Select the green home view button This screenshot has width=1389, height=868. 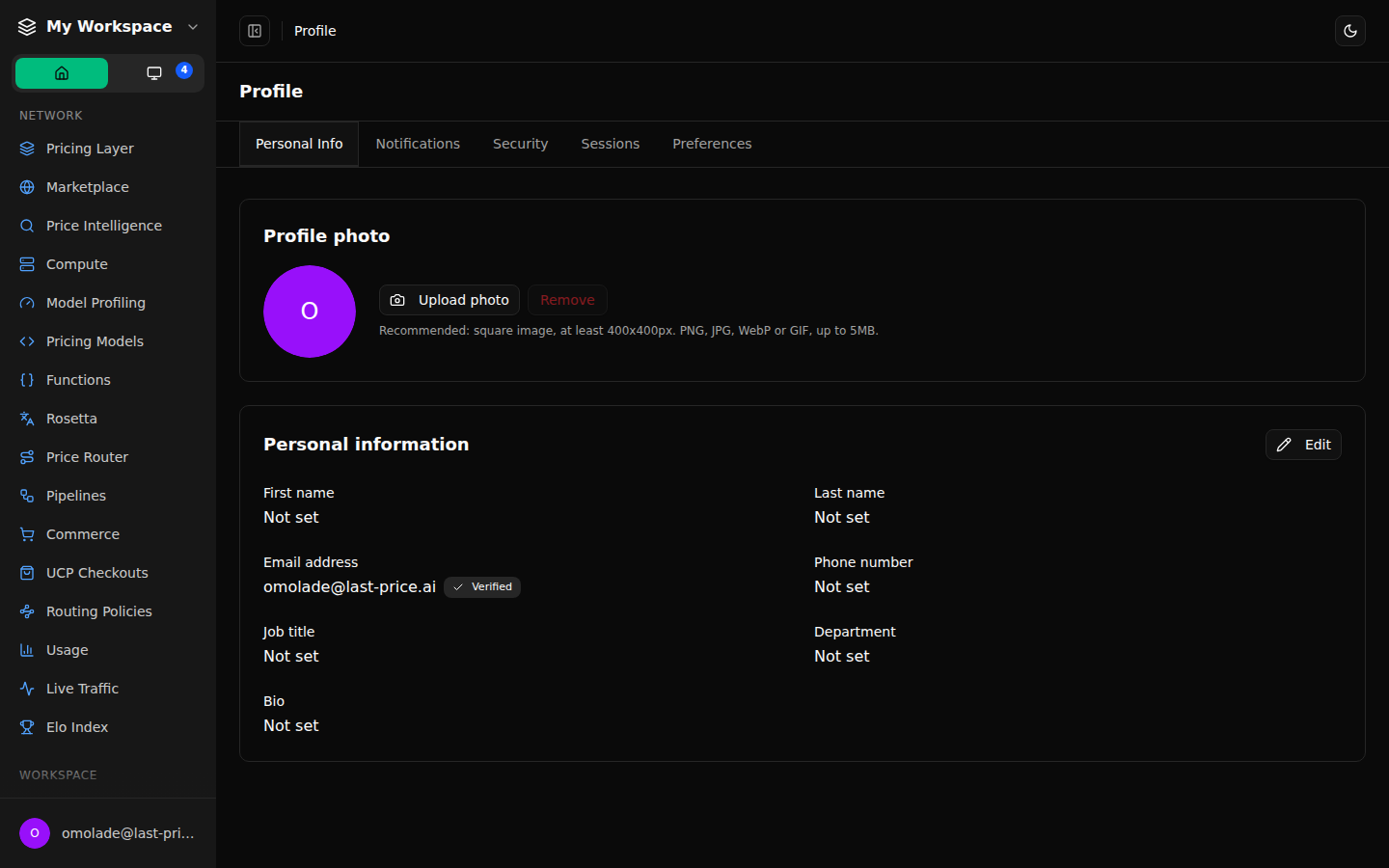[62, 73]
